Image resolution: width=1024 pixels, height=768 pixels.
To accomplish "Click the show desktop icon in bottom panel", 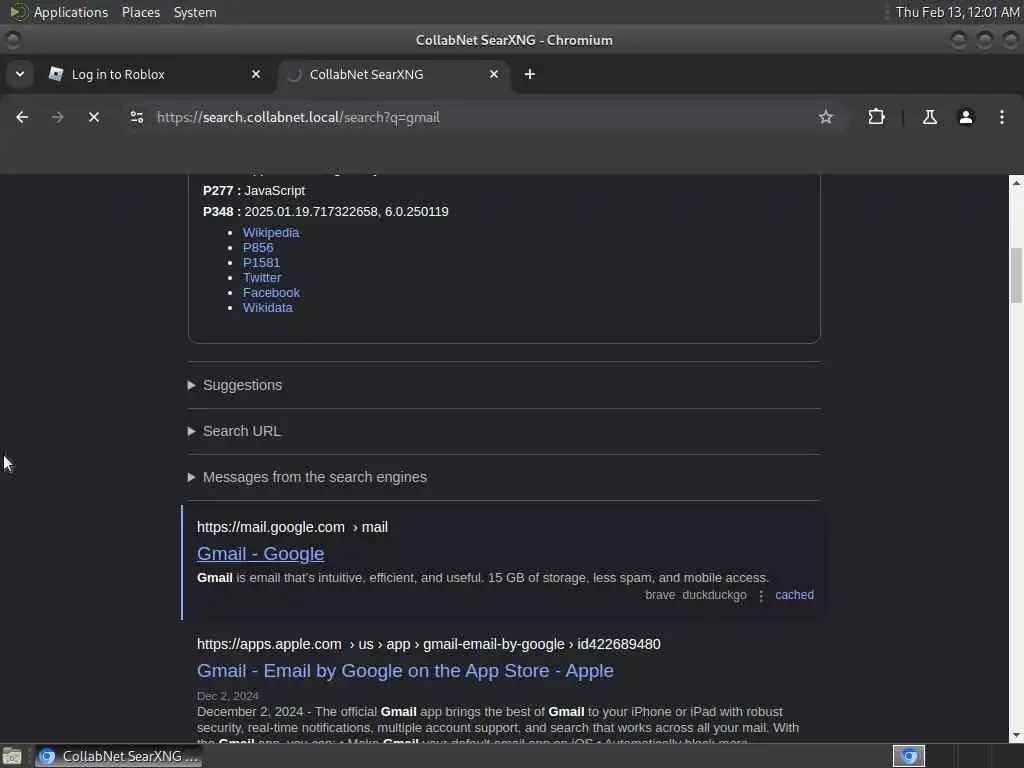I will pos(12,756).
